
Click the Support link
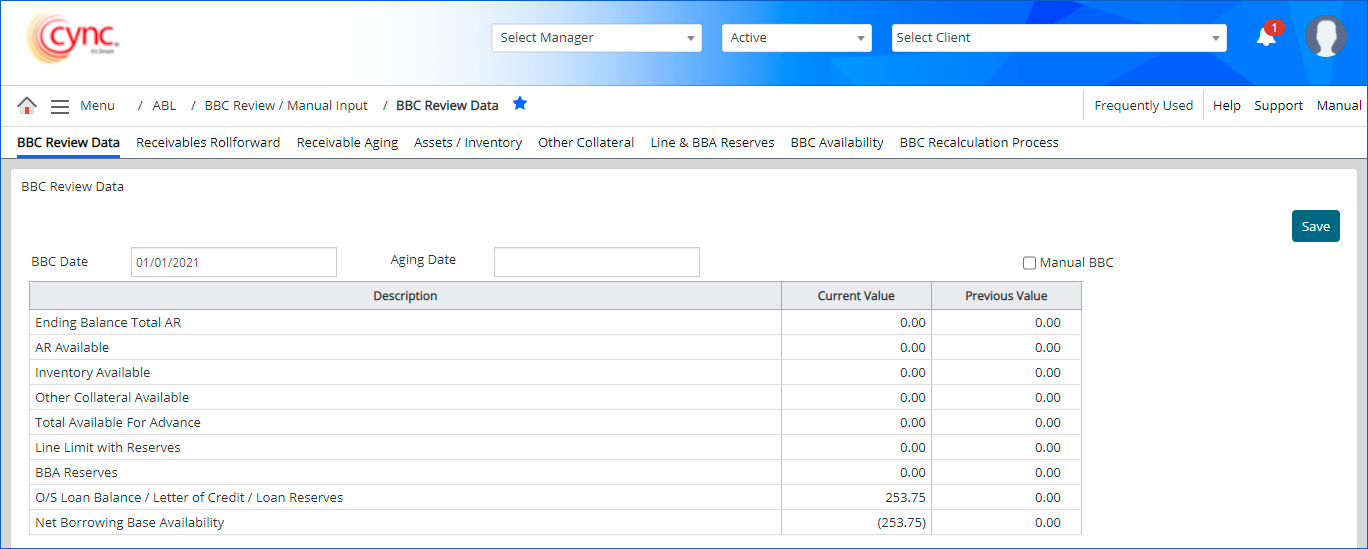click(x=1278, y=106)
